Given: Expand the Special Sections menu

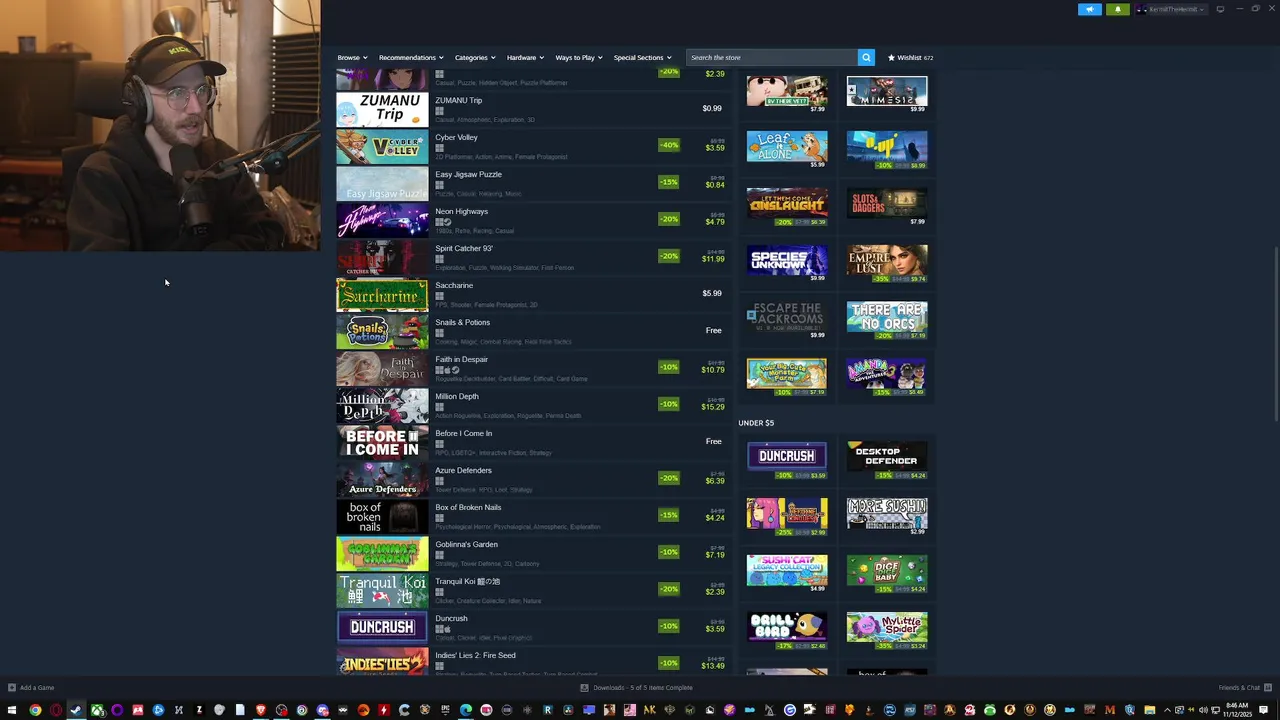Looking at the screenshot, I should (x=642, y=58).
